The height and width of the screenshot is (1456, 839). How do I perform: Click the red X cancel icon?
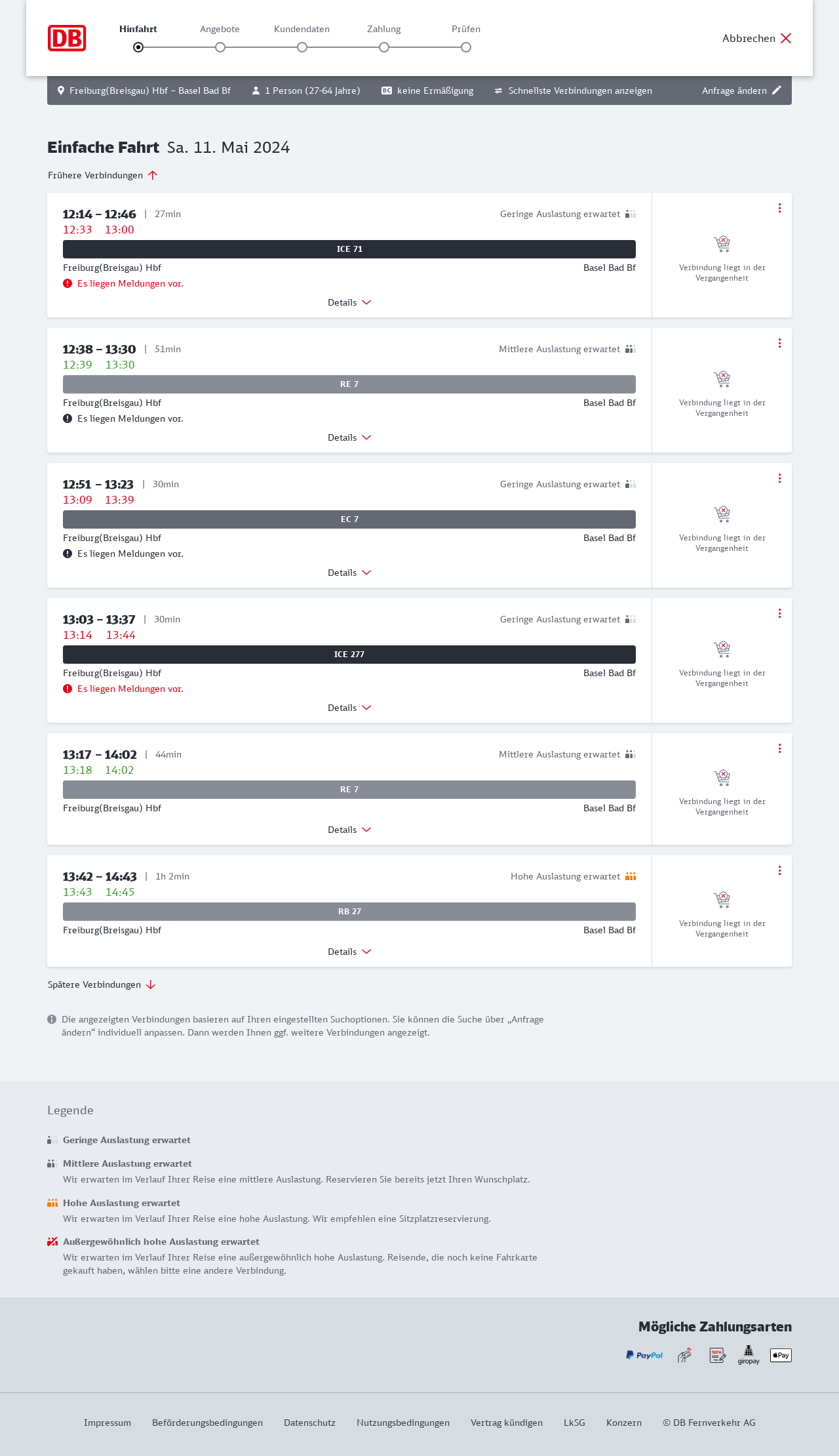coord(786,38)
